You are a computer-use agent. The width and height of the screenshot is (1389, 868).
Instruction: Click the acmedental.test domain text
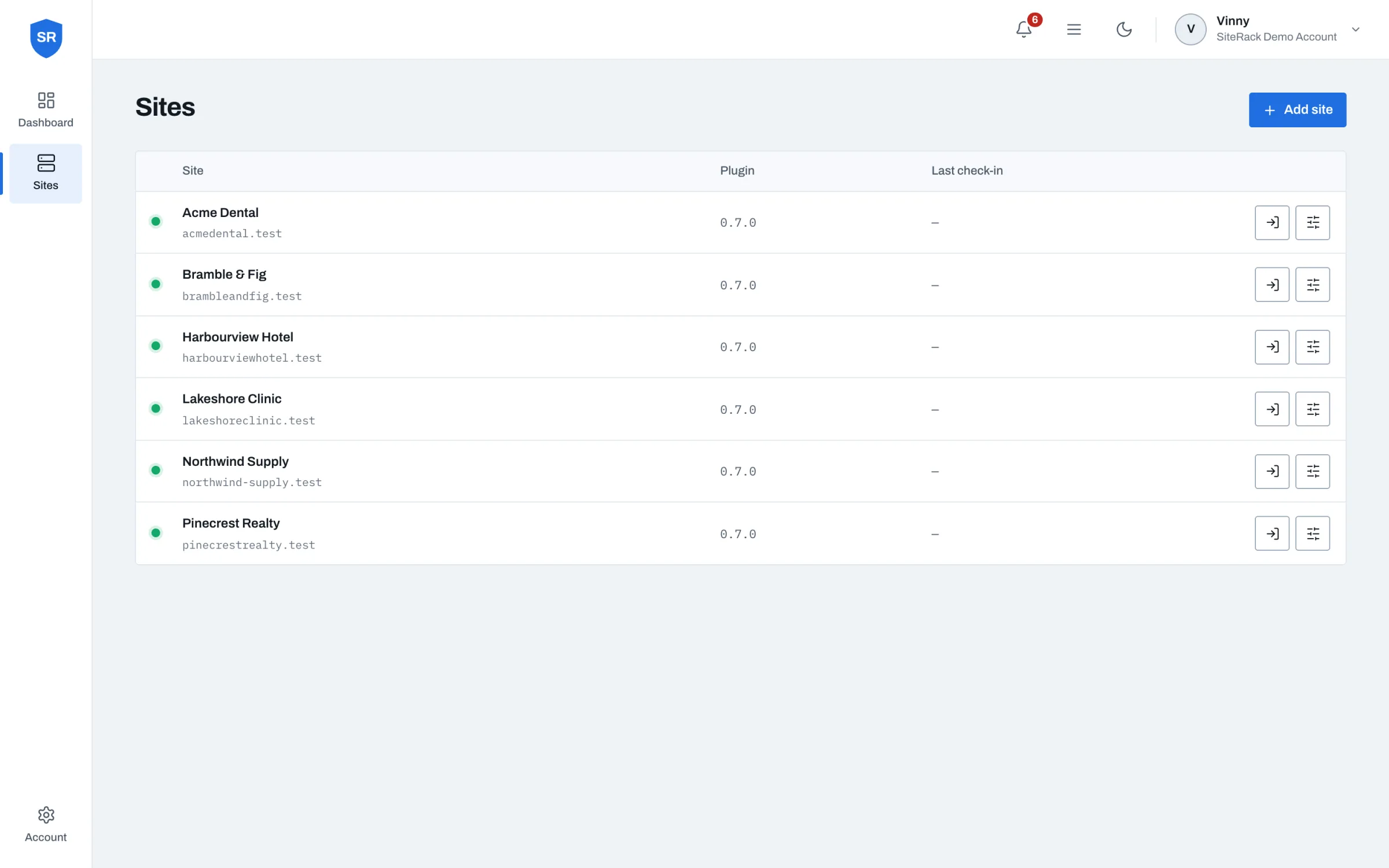pos(231,234)
